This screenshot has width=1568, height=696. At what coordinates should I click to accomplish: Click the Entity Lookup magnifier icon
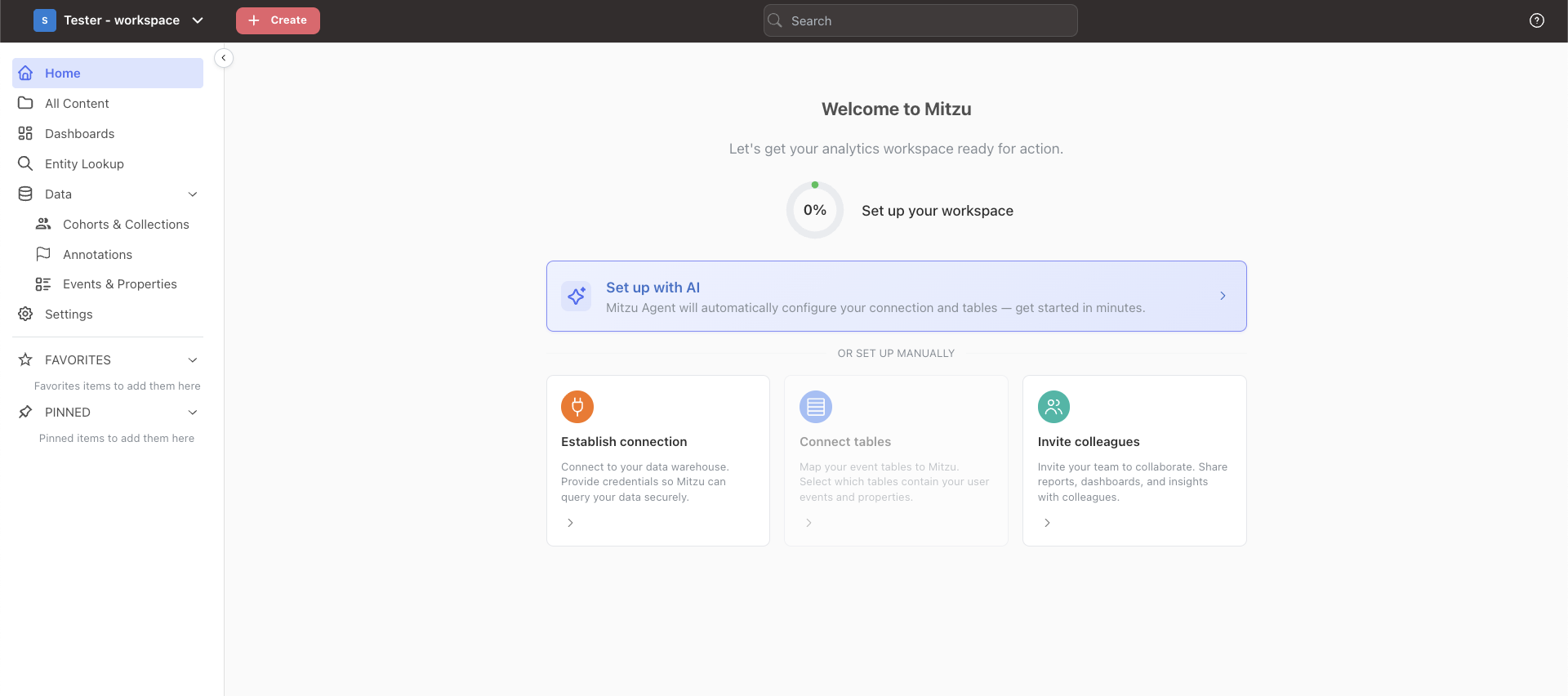25,163
